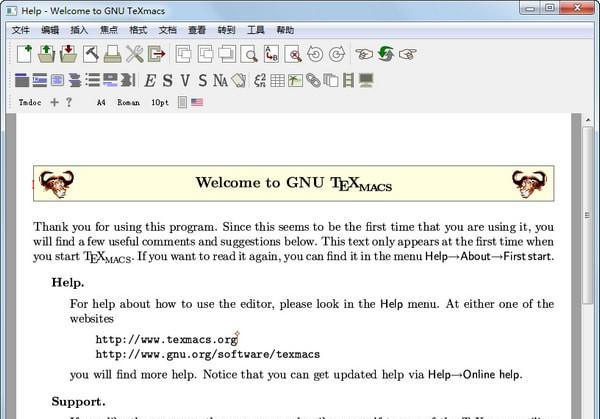Start a session with the computer monitor icon
Viewport: 600px width, 419px height.
click(366, 80)
